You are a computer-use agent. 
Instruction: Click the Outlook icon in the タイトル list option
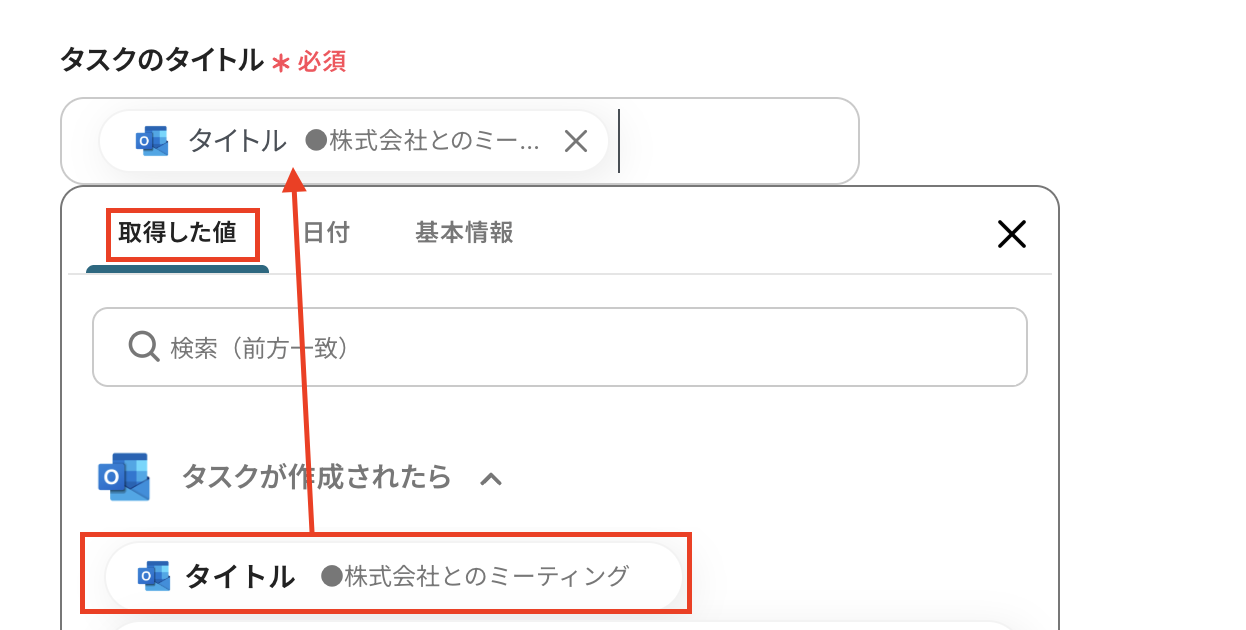pyautogui.click(x=154, y=576)
